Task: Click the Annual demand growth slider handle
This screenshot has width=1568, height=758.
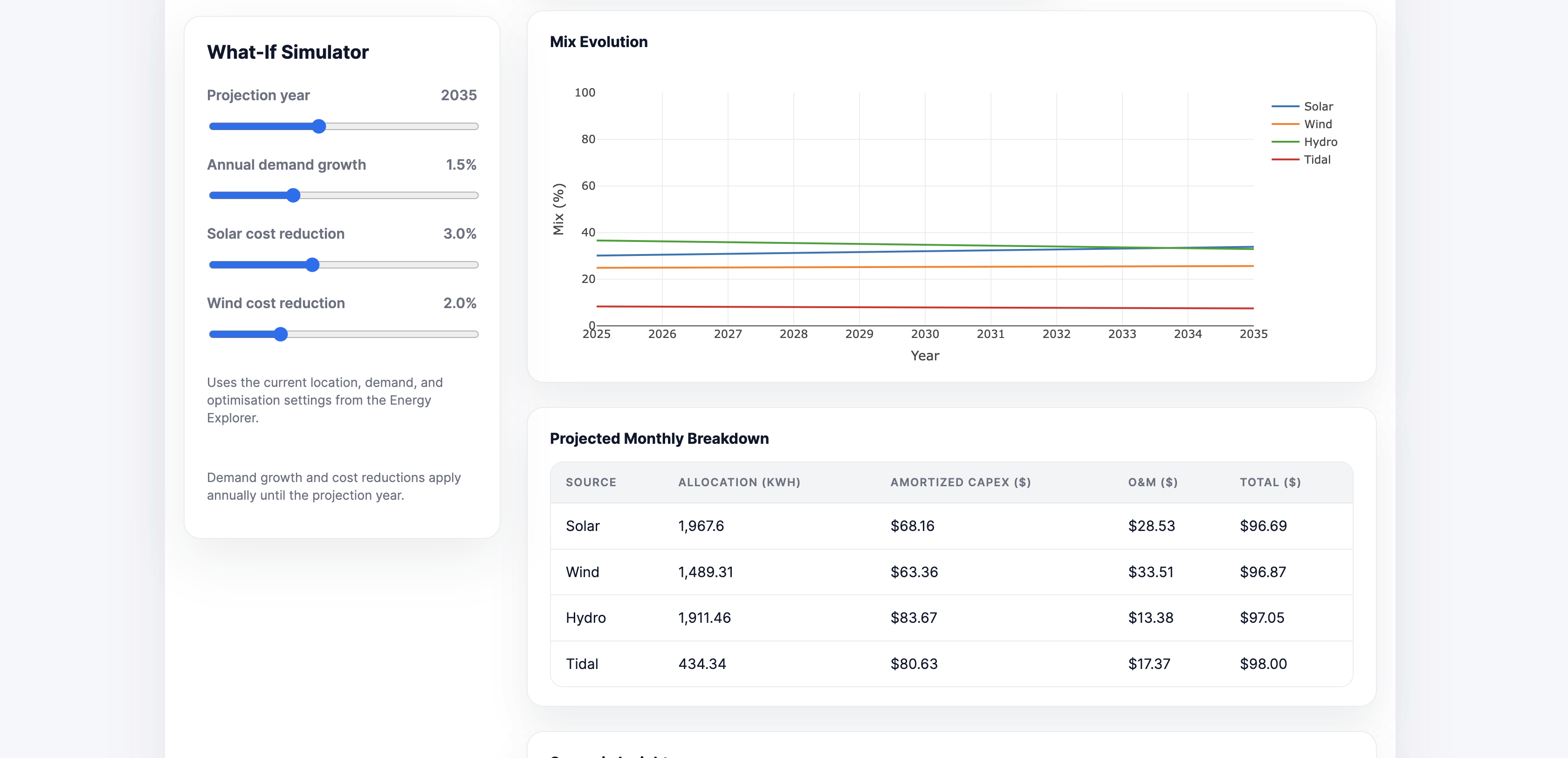Action: (293, 195)
